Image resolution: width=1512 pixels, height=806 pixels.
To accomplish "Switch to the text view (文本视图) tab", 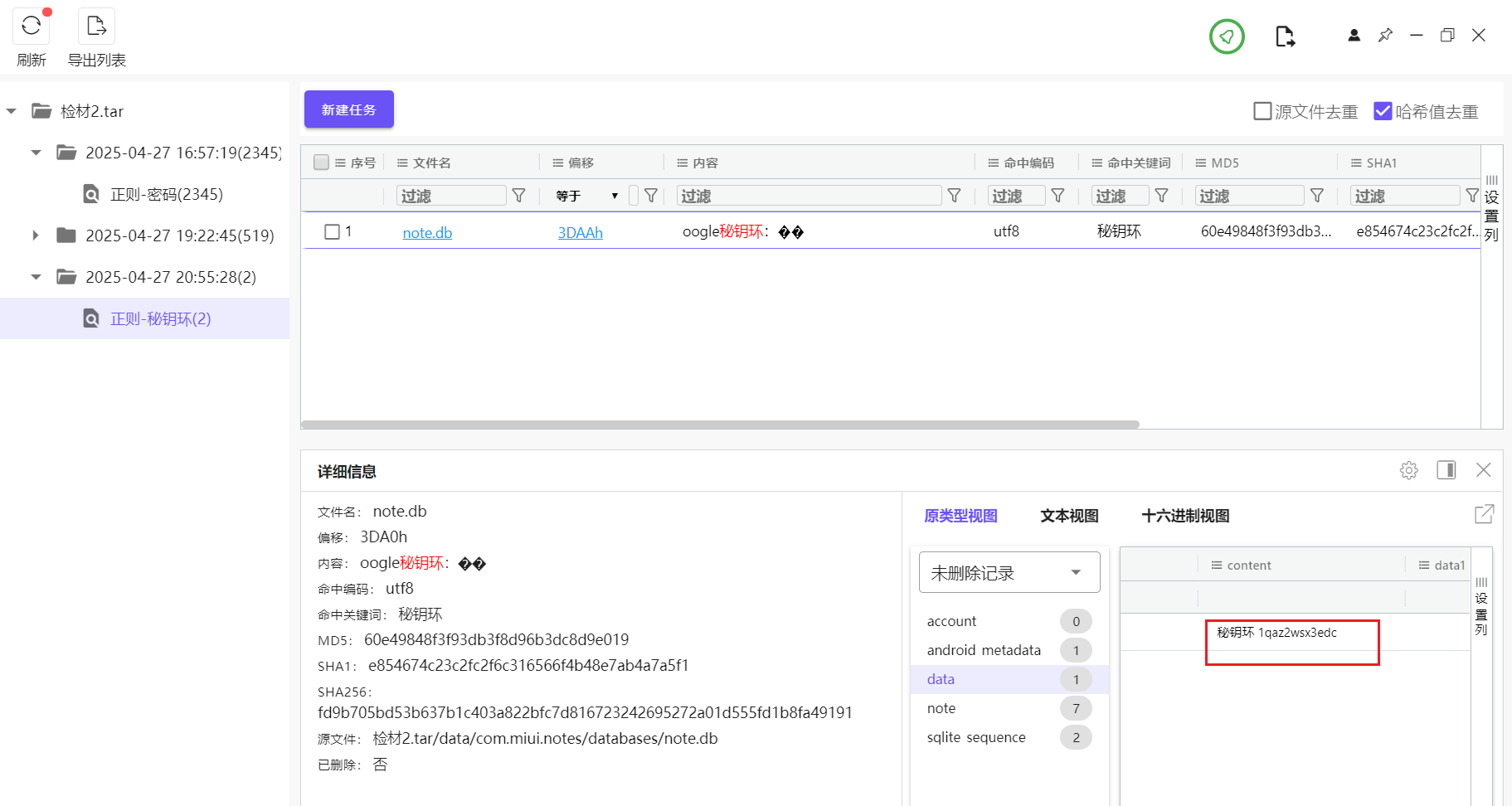I will click(x=1069, y=516).
